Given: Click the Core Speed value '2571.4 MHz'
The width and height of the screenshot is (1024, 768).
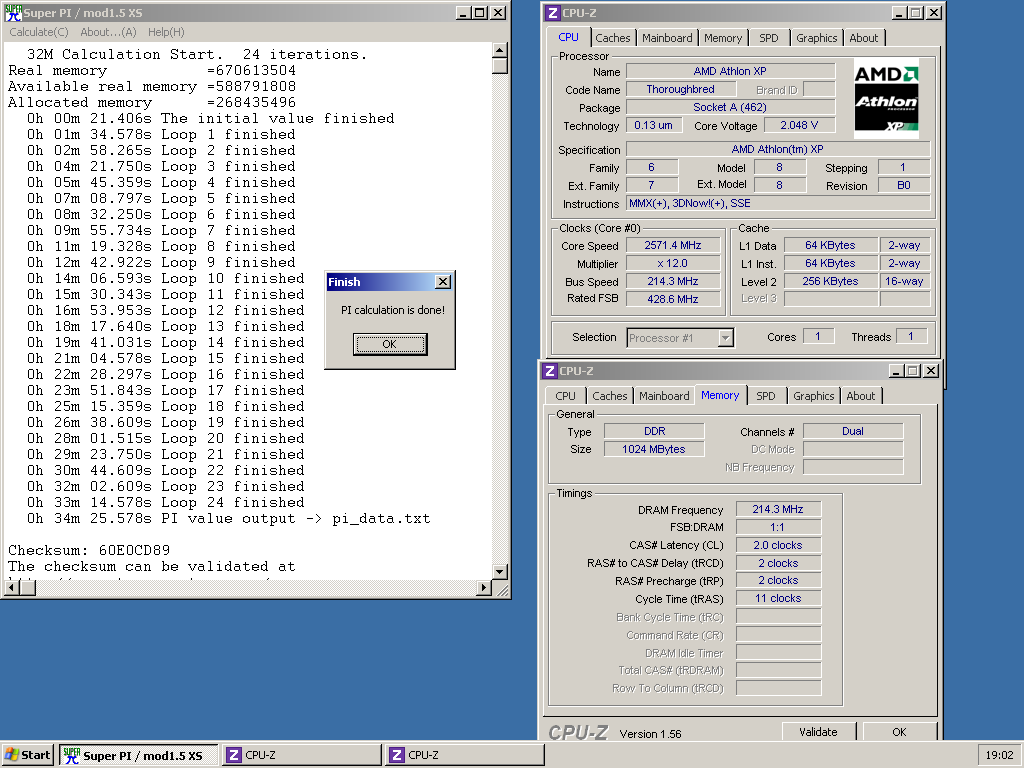Looking at the screenshot, I should 673,246.
